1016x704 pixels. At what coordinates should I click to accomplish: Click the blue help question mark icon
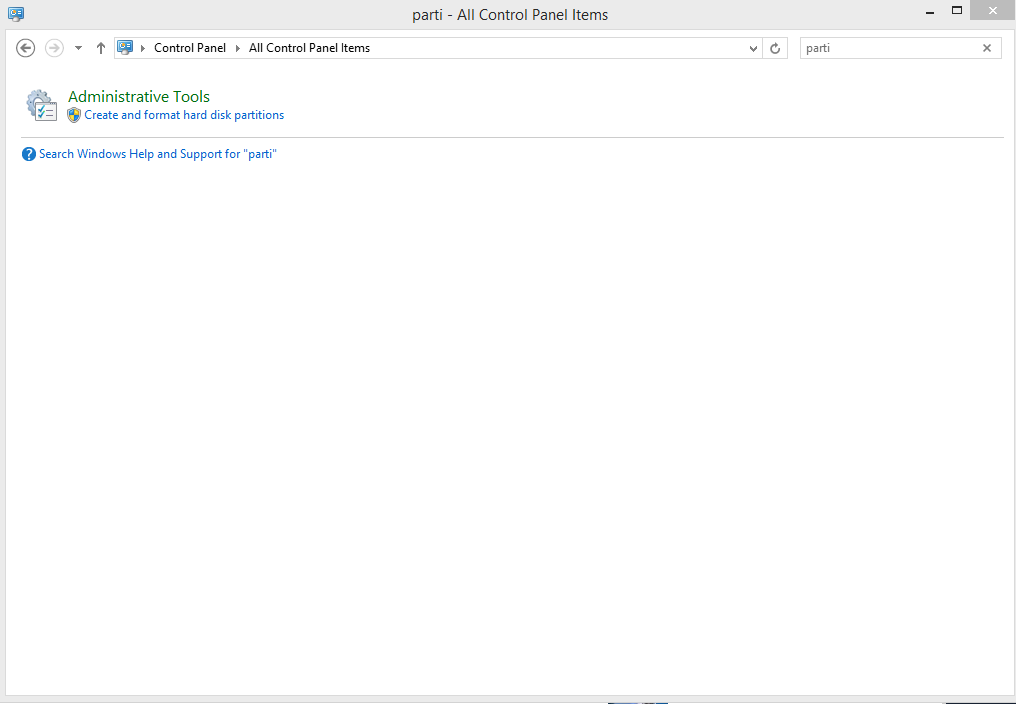click(x=29, y=154)
